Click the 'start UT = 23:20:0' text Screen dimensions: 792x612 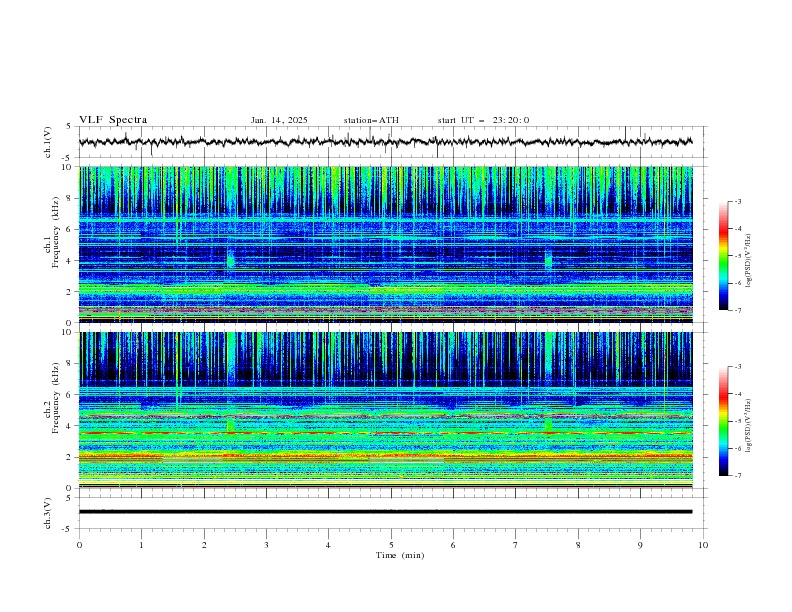click(483, 120)
